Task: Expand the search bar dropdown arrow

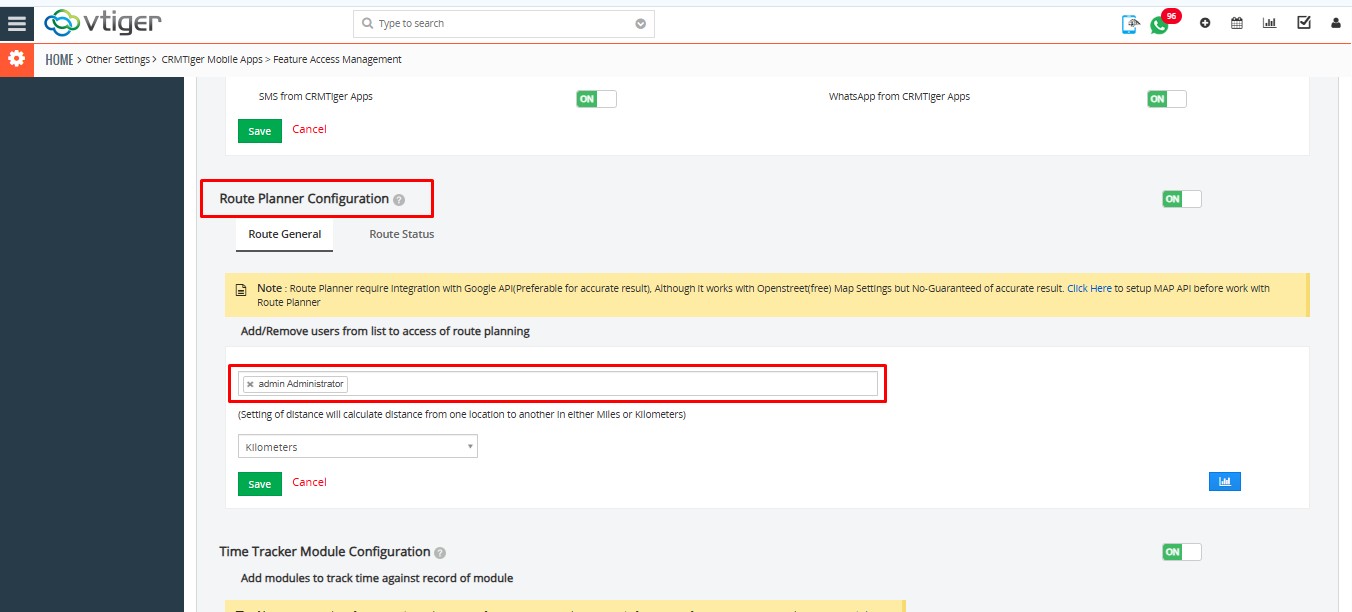Action: pyautogui.click(x=640, y=24)
